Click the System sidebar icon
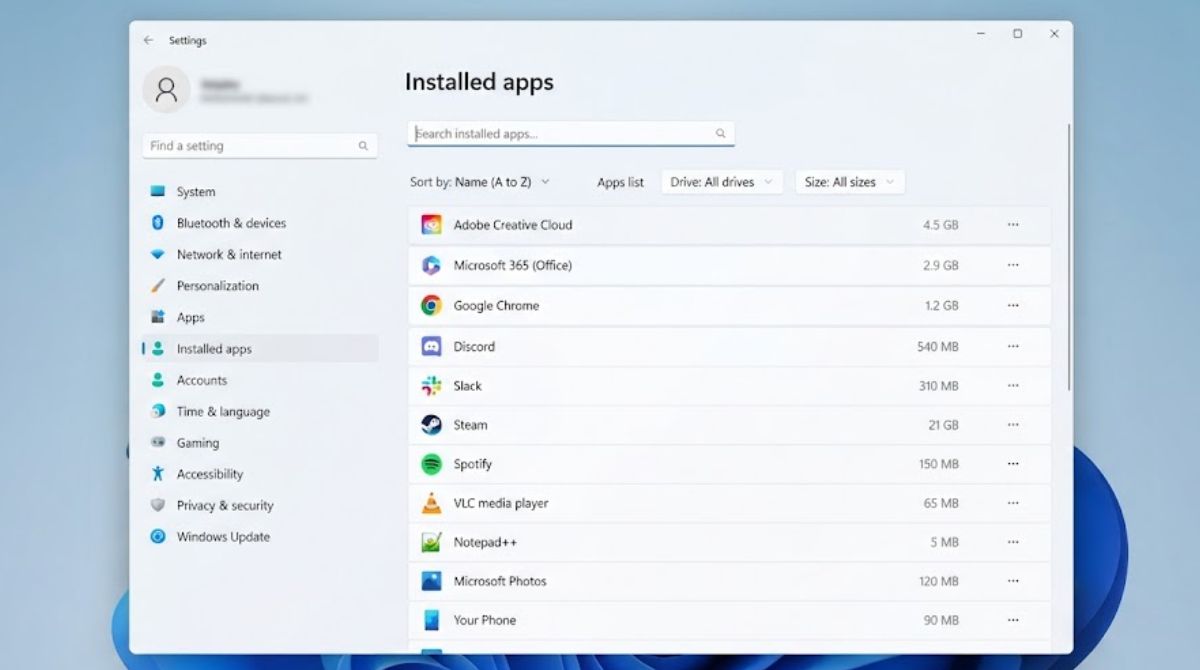 coord(157,191)
